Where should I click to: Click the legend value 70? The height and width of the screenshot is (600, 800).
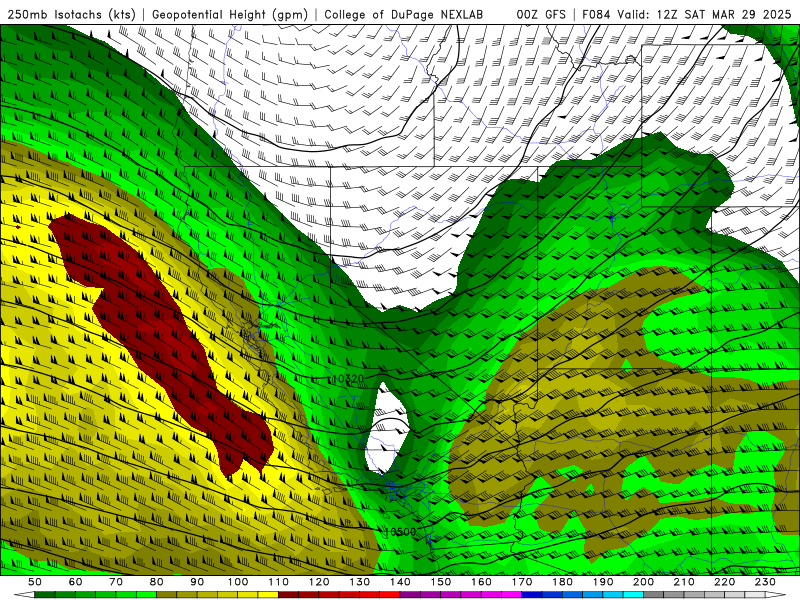coord(116,582)
